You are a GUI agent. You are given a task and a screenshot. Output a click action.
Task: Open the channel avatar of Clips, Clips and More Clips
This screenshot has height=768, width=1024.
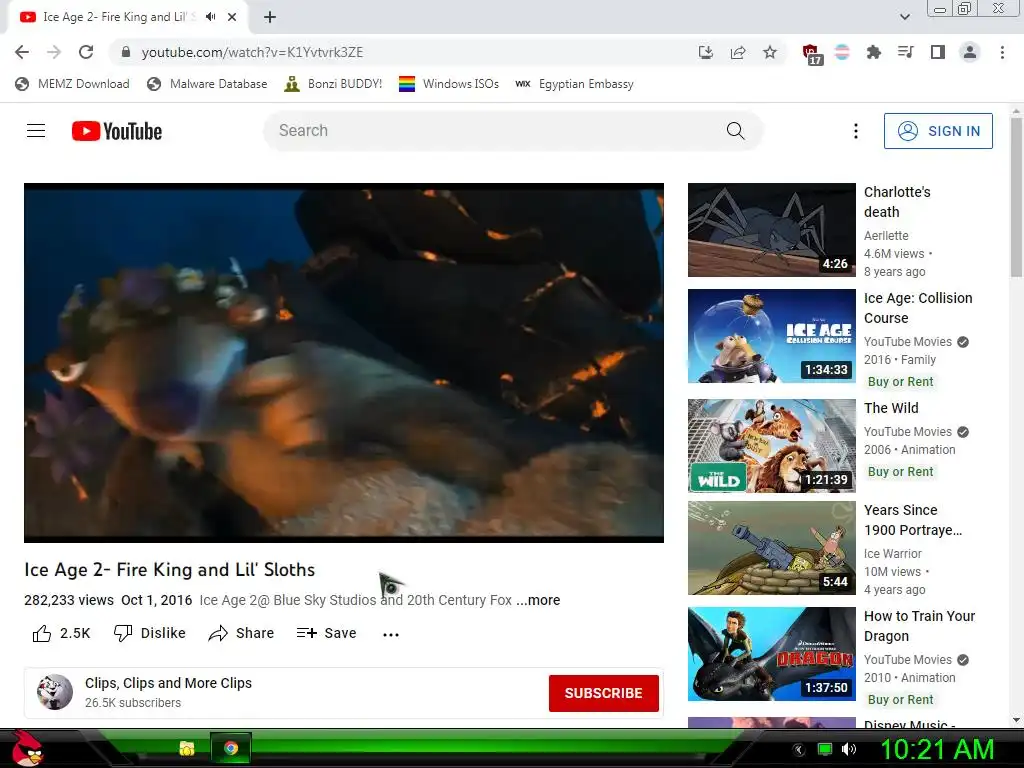point(55,692)
